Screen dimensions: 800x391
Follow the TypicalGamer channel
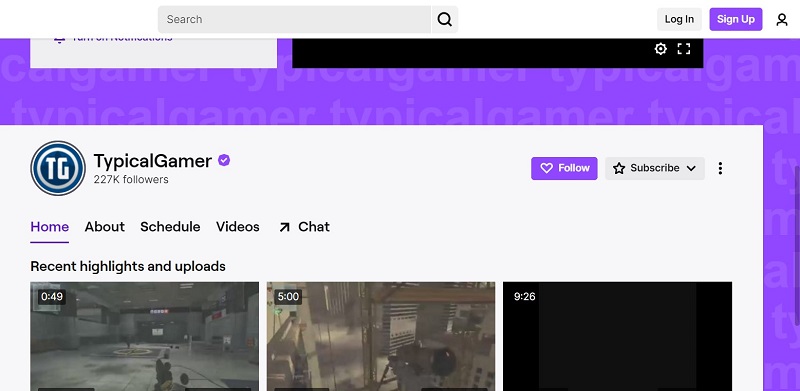click(564, 168)
